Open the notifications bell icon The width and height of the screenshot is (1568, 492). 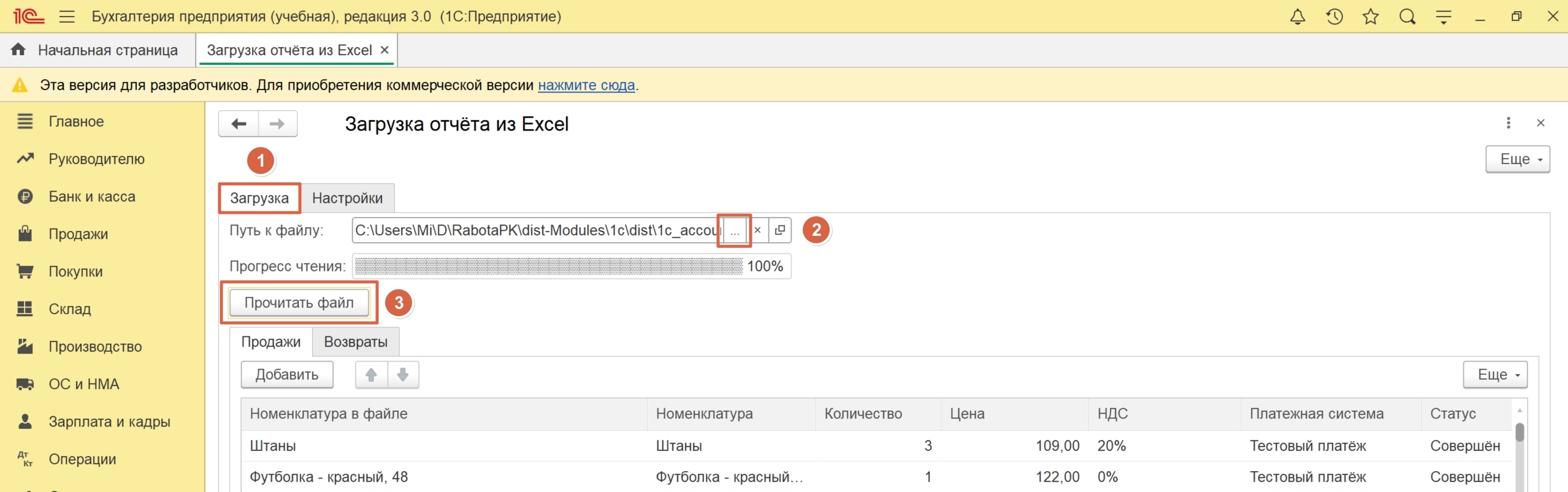tap(1297, 17)
